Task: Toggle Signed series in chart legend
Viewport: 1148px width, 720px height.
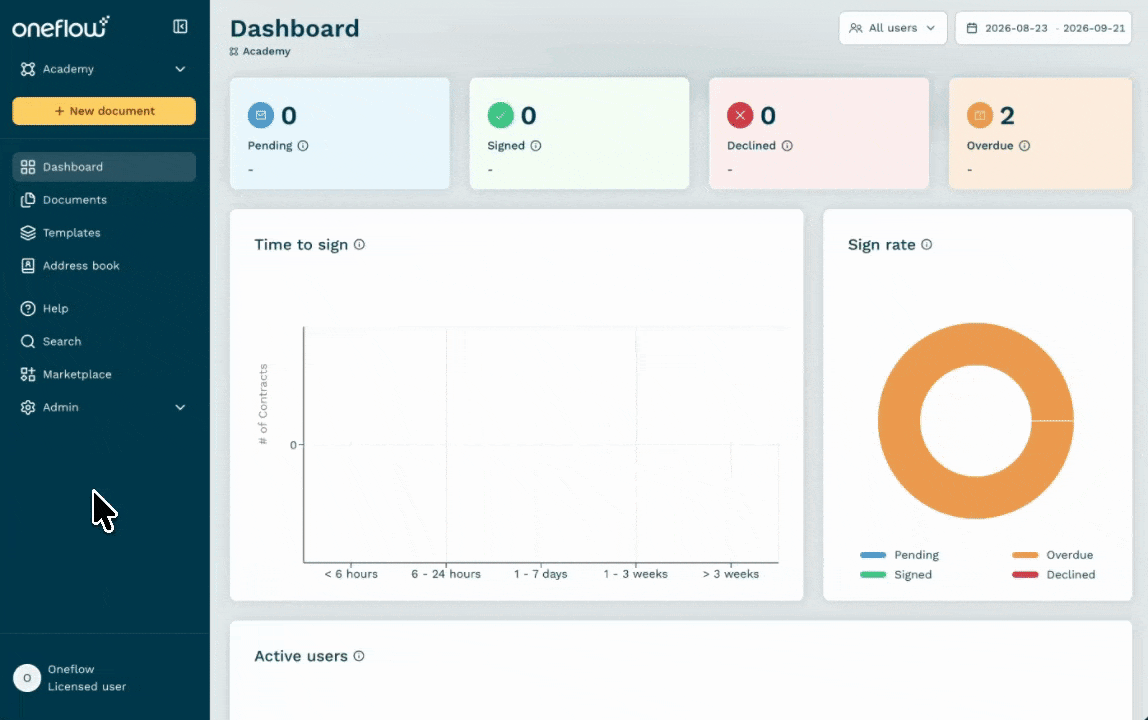Action: pos(896,575)
